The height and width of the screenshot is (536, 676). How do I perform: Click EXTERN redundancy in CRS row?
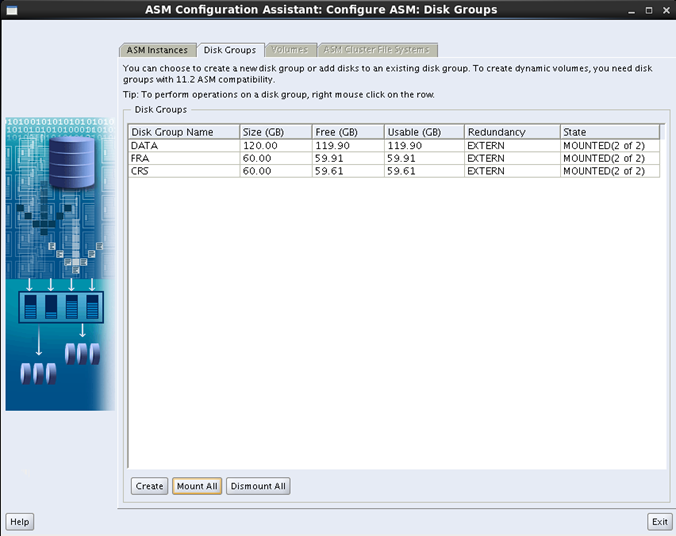(512, 171)
